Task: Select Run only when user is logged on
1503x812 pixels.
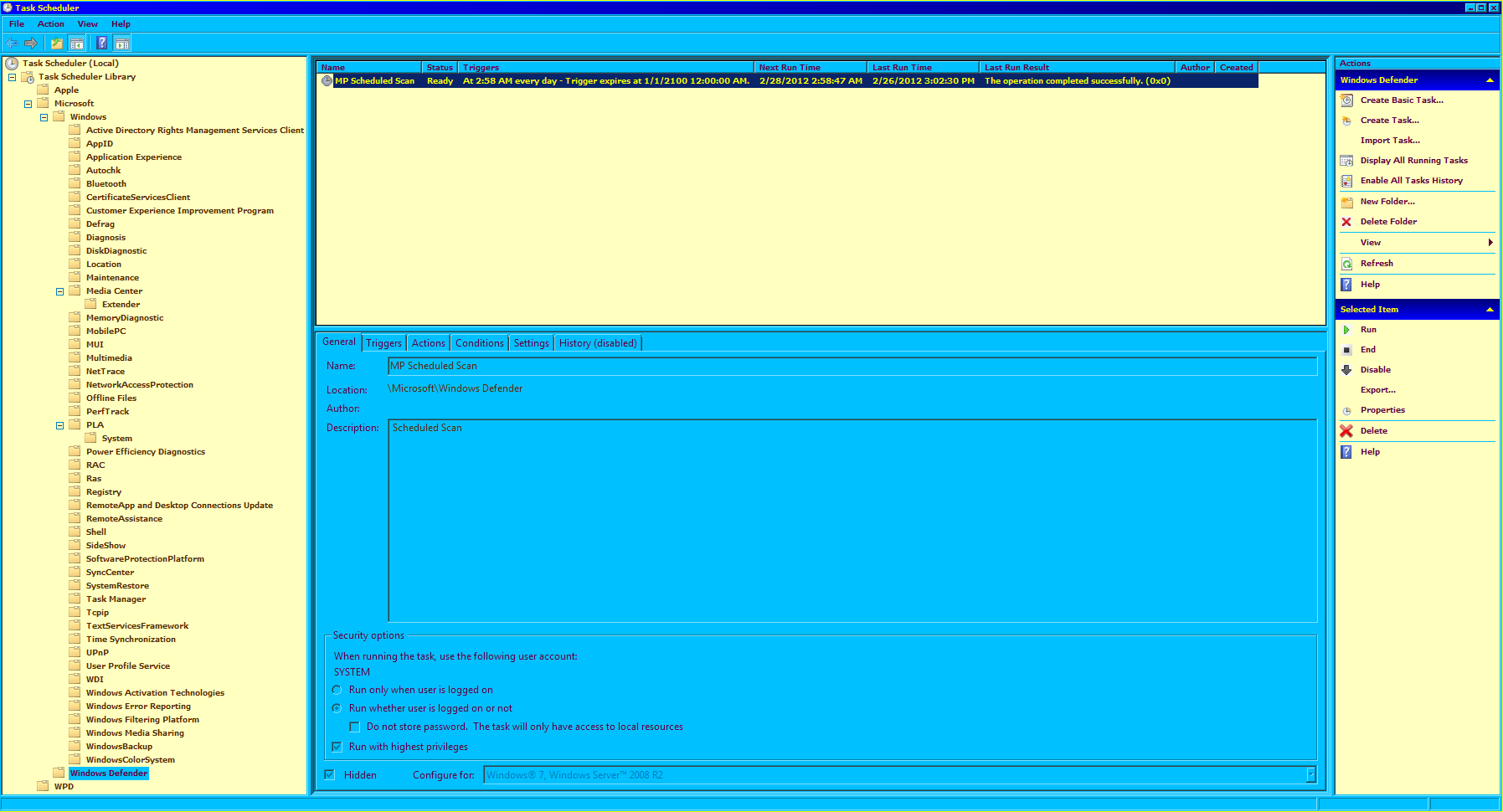Action: pos(337,690)
